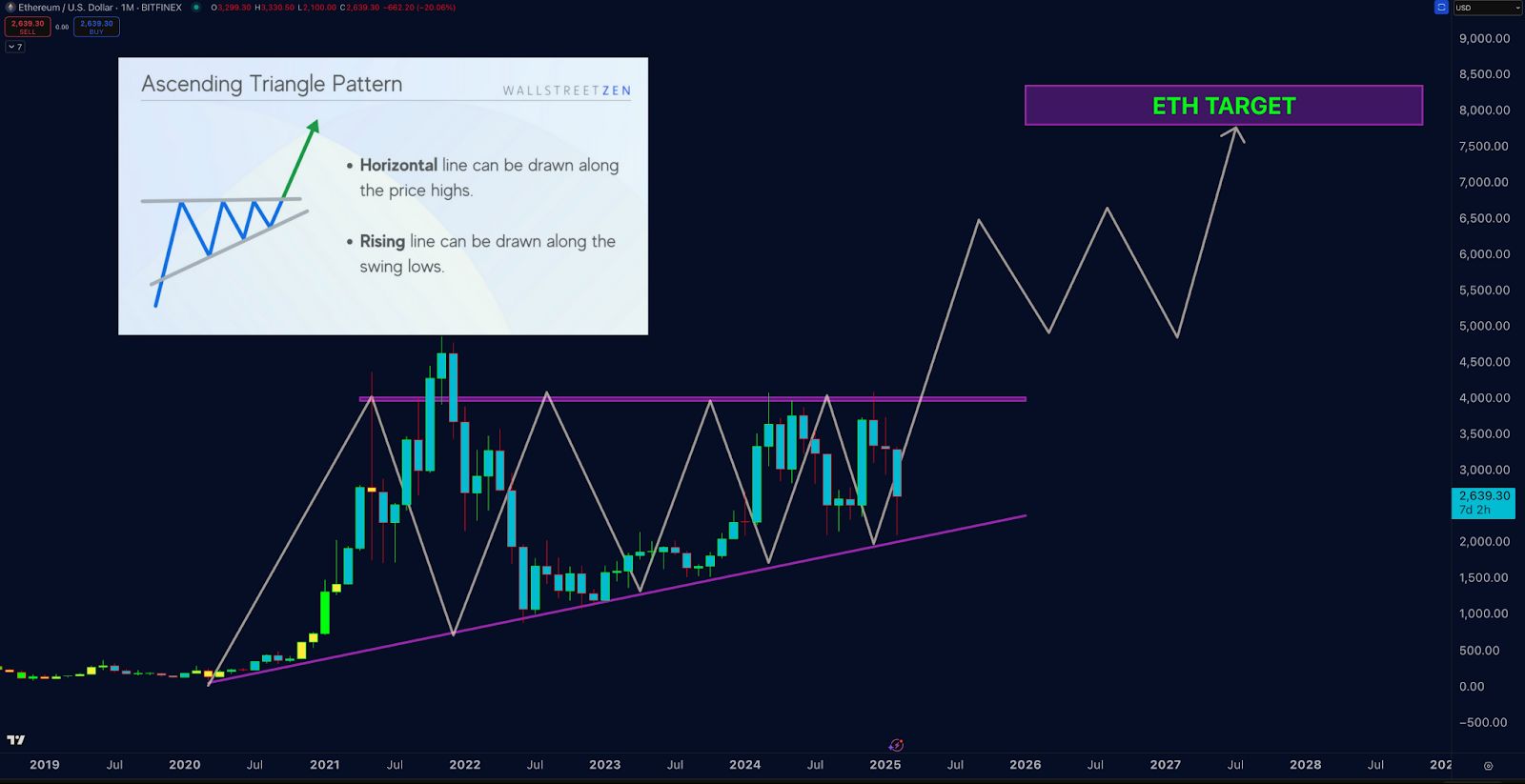The width and height of the screenshot is (1525, 784).
Task: Select the Ascending Triangle Pattern image
Action: (x=383, y=196)
